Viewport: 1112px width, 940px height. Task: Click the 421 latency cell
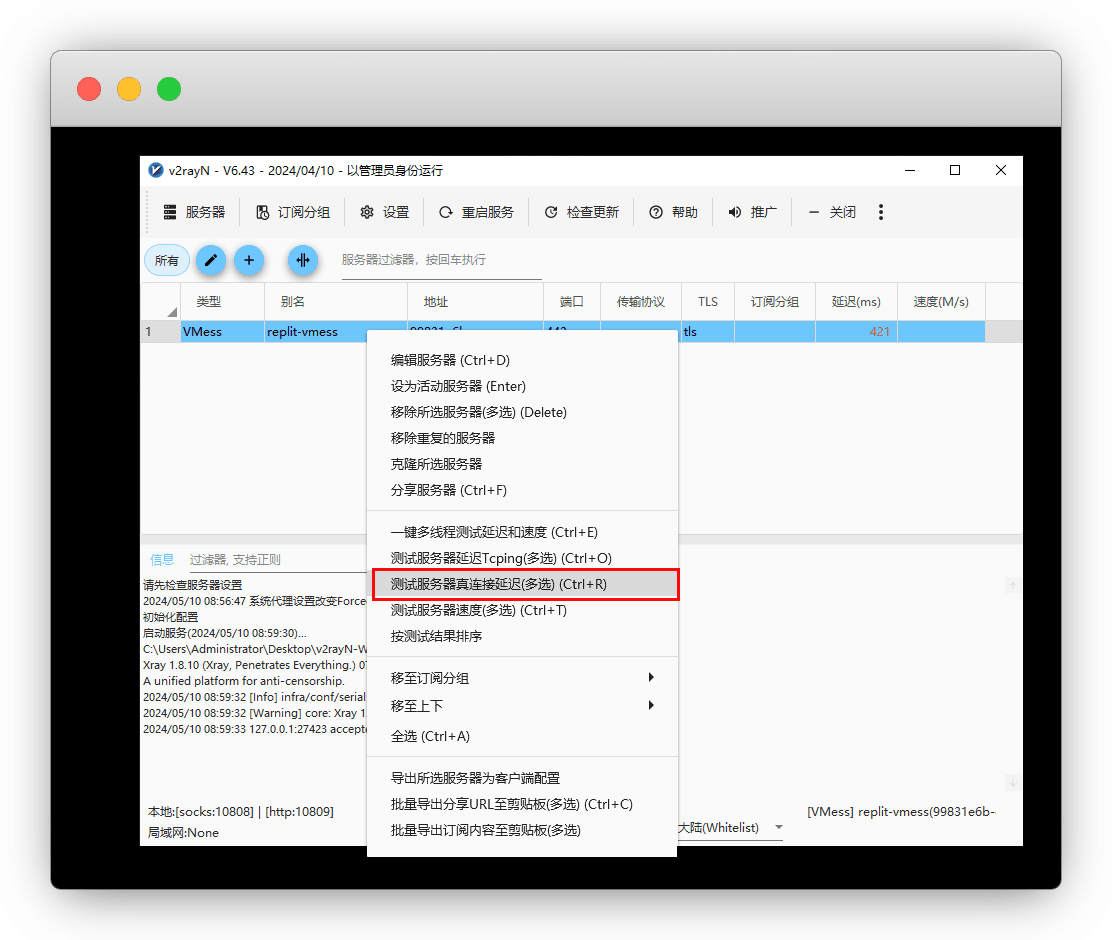pos(856,331)
